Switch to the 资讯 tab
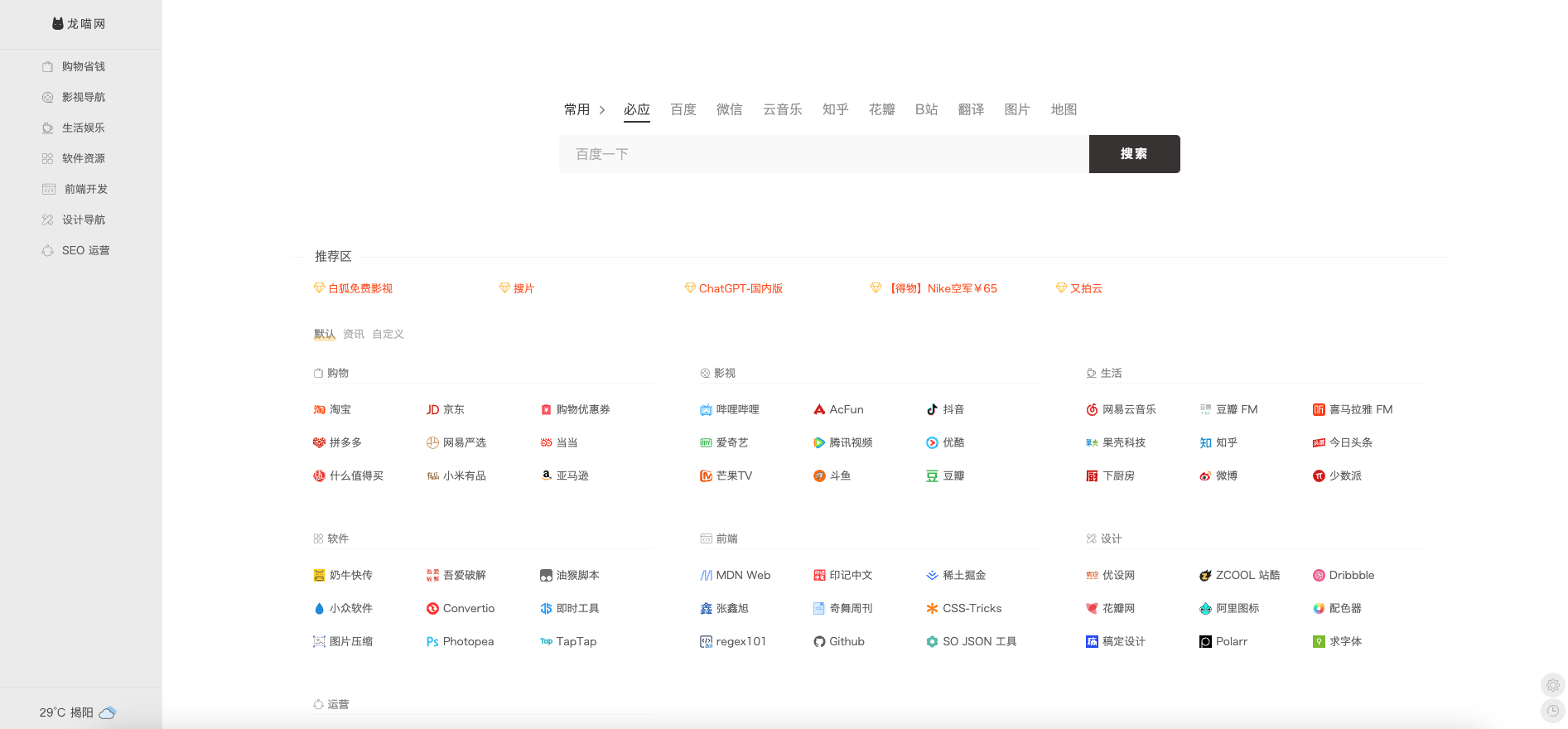 [x=354, y=334]
